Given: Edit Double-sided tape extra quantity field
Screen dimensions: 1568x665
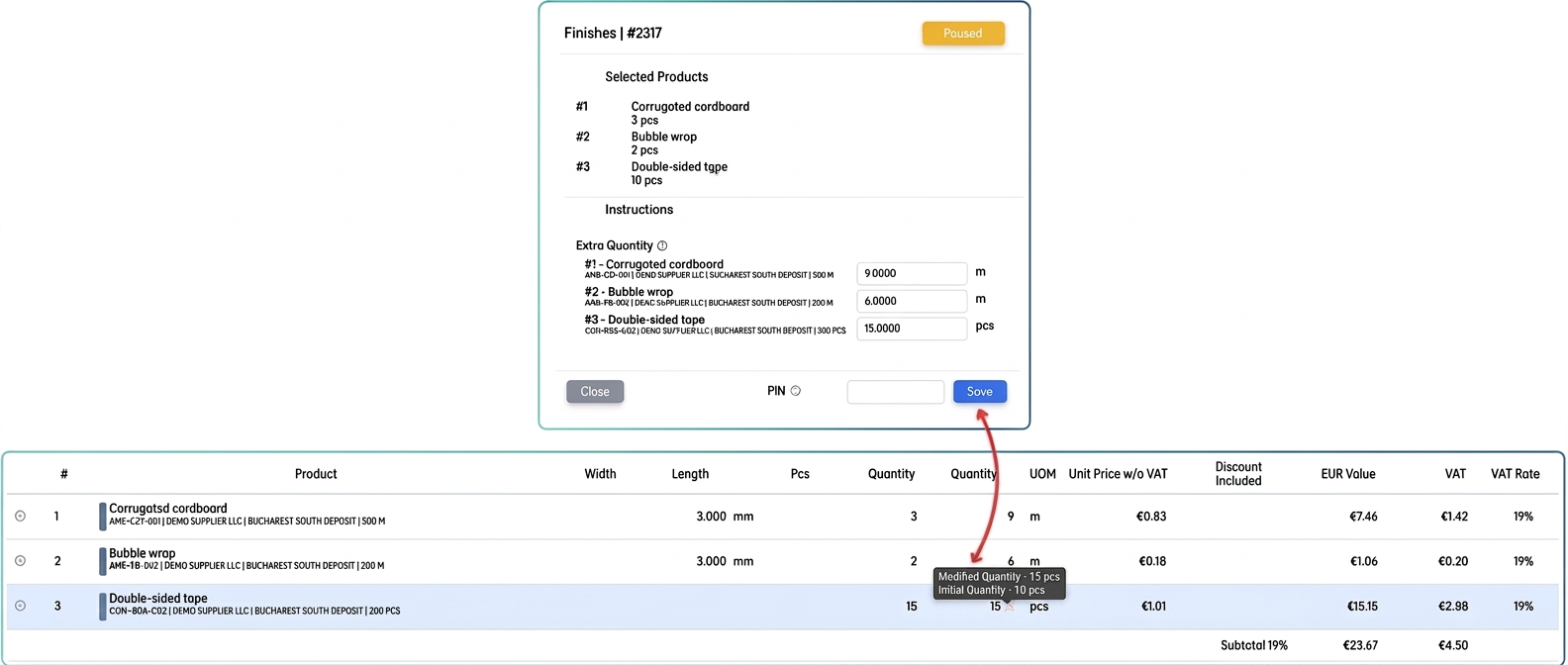Looking at the screenshot, I should point(912,329).
